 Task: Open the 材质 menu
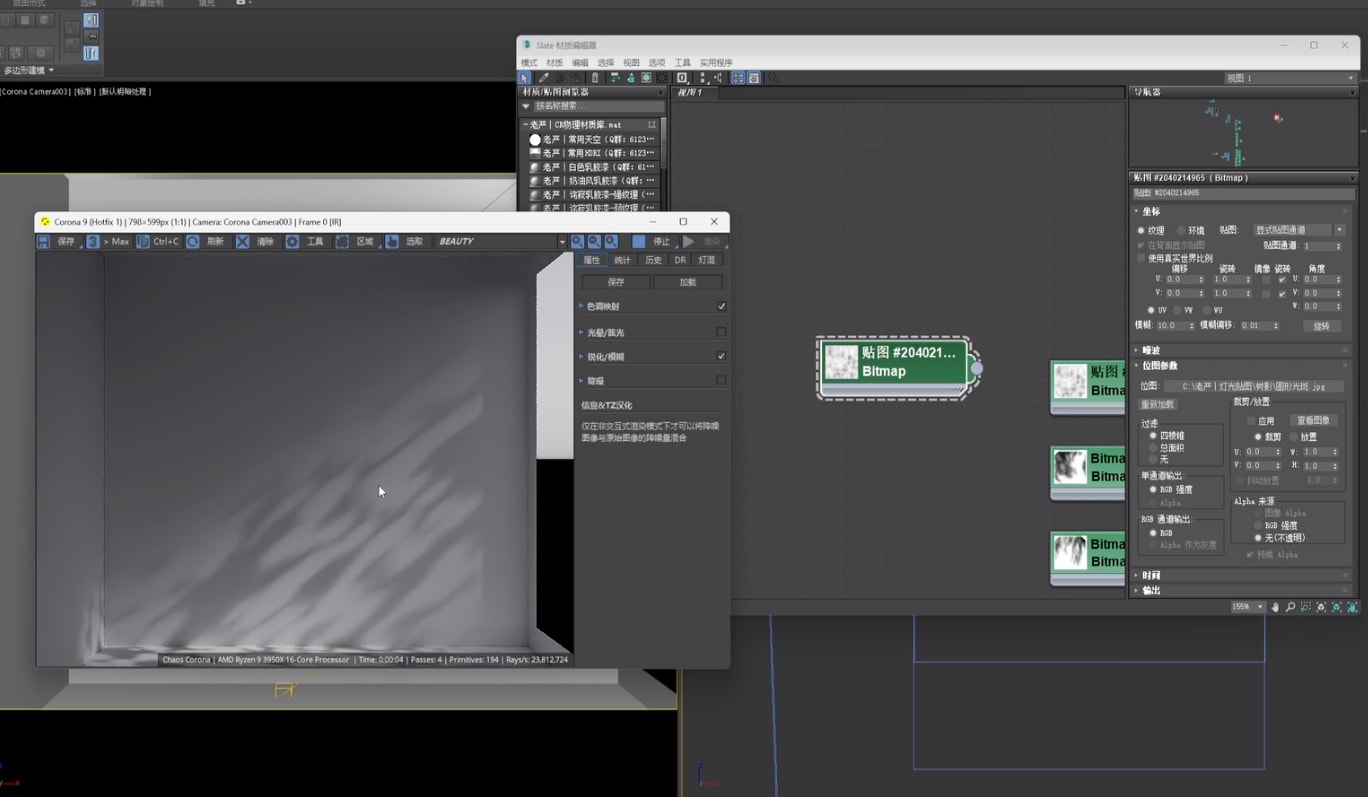click(x=555, y=63)
